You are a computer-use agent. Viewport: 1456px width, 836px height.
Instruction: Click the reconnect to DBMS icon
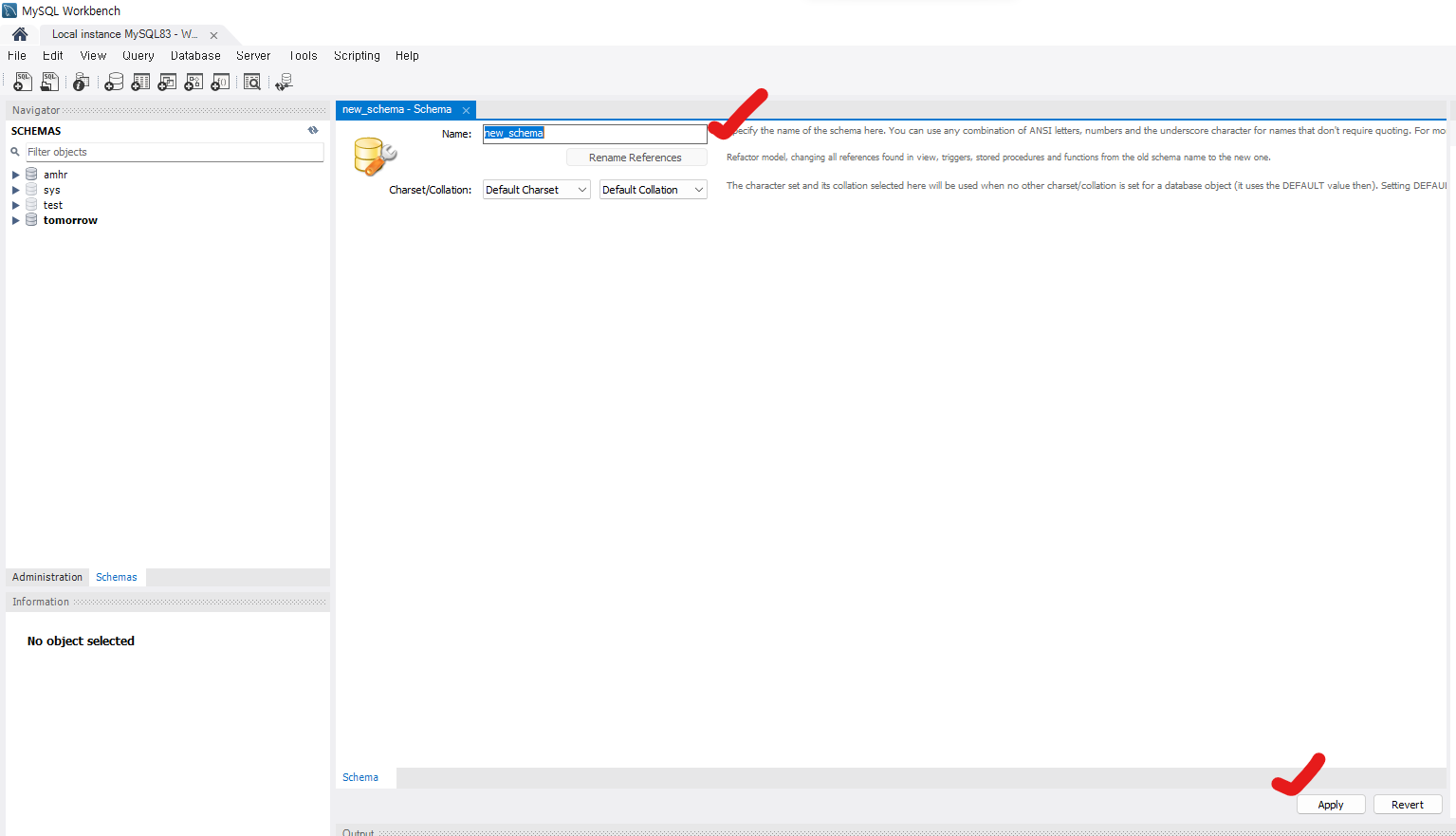[284, 83]
